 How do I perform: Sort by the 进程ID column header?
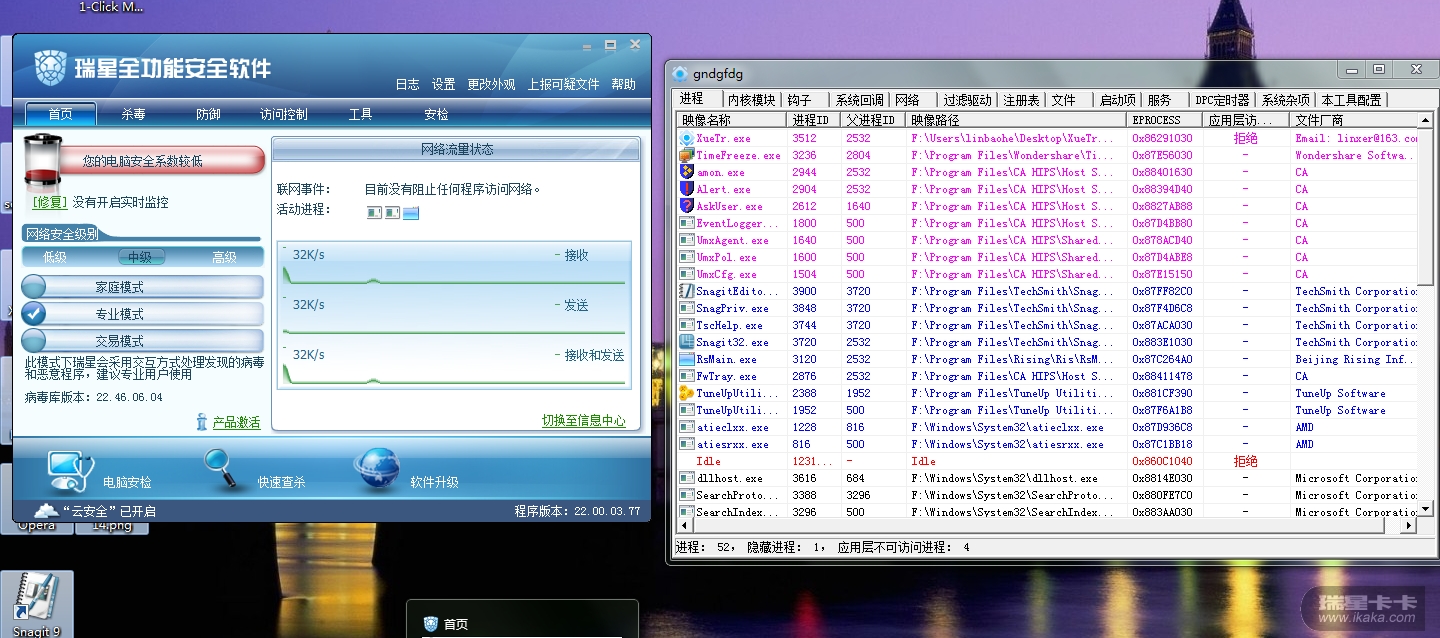click(811, 120)
